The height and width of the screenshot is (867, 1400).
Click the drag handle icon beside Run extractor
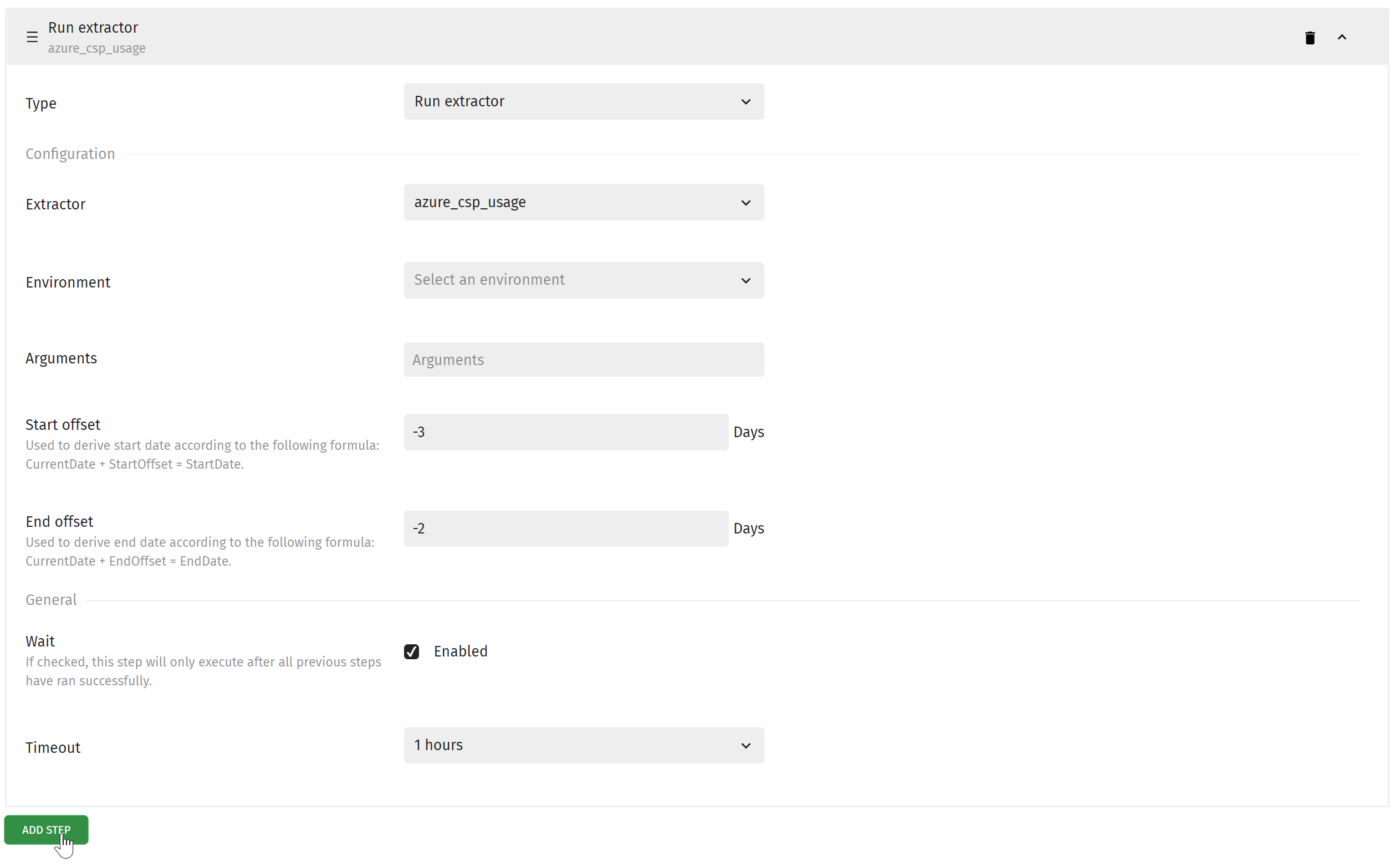32,37
